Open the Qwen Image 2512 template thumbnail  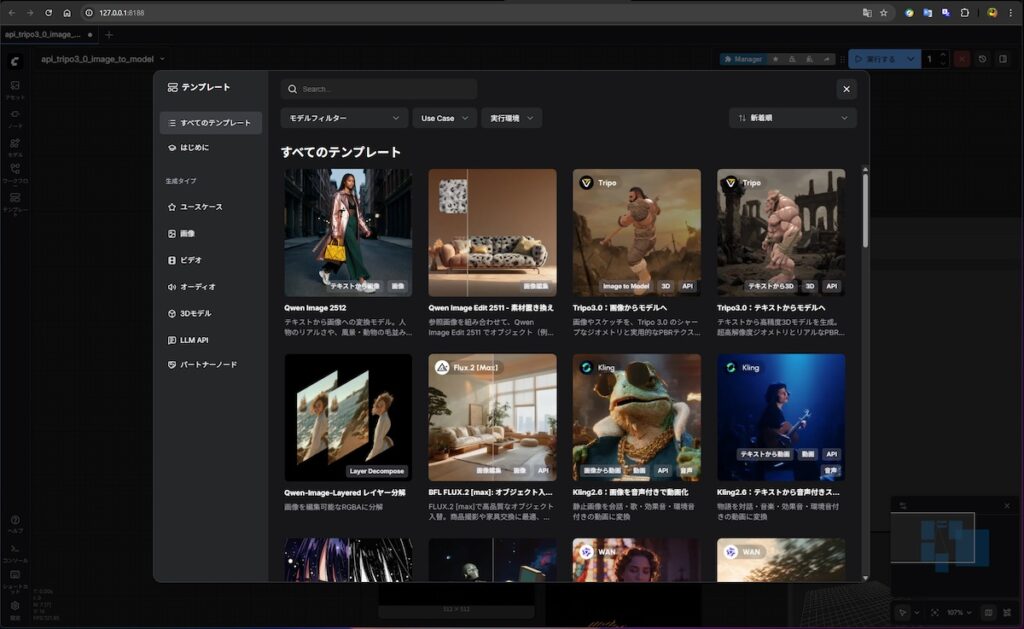pyautogui.click(x=348, y=232)
